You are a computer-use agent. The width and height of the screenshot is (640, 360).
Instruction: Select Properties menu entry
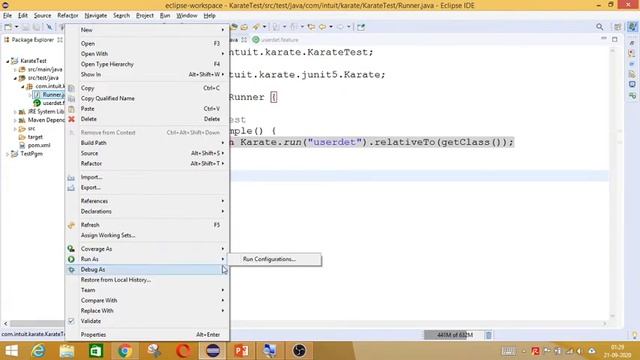pyautogui.click(x=147, y=335)
